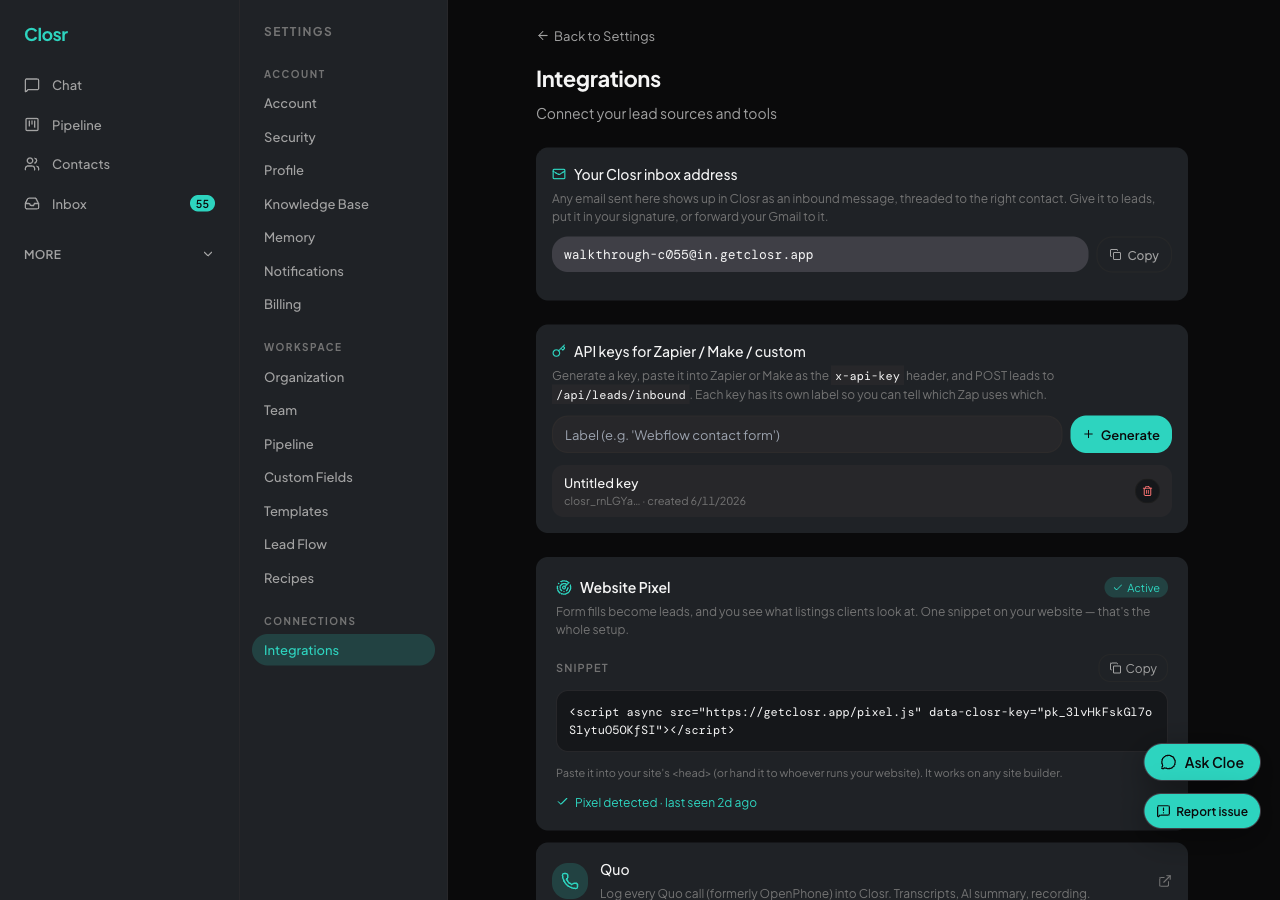Select the inbox address walkthrough-c055@in.getclosr.app field
Viewport: 1280px width, 900px height.
820,254
